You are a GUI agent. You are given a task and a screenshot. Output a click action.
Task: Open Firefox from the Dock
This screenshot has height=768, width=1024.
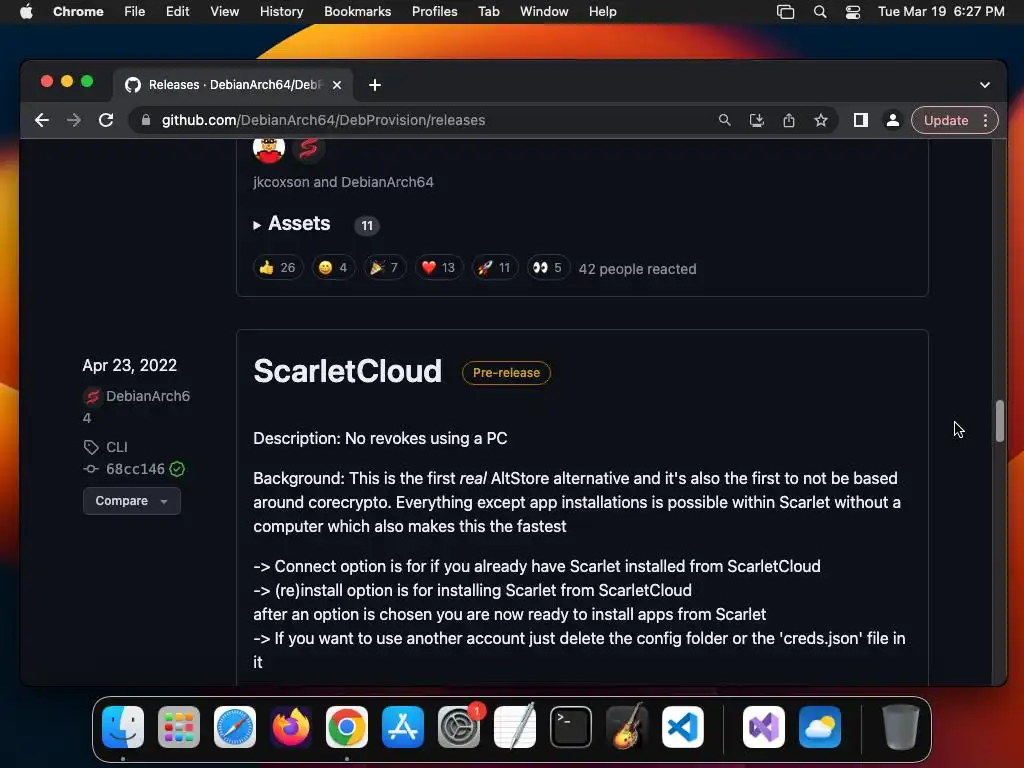291,727
